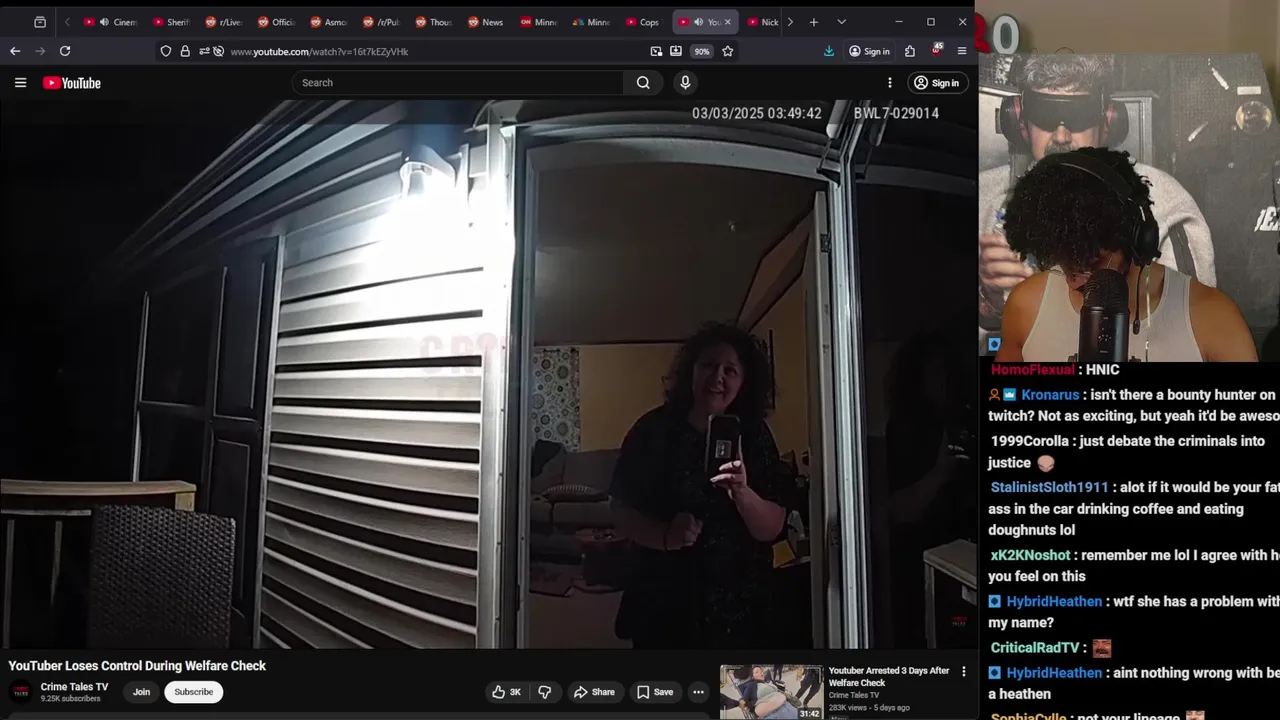
Task: Switch to the Nick tab
Action: tap(763, 22)
